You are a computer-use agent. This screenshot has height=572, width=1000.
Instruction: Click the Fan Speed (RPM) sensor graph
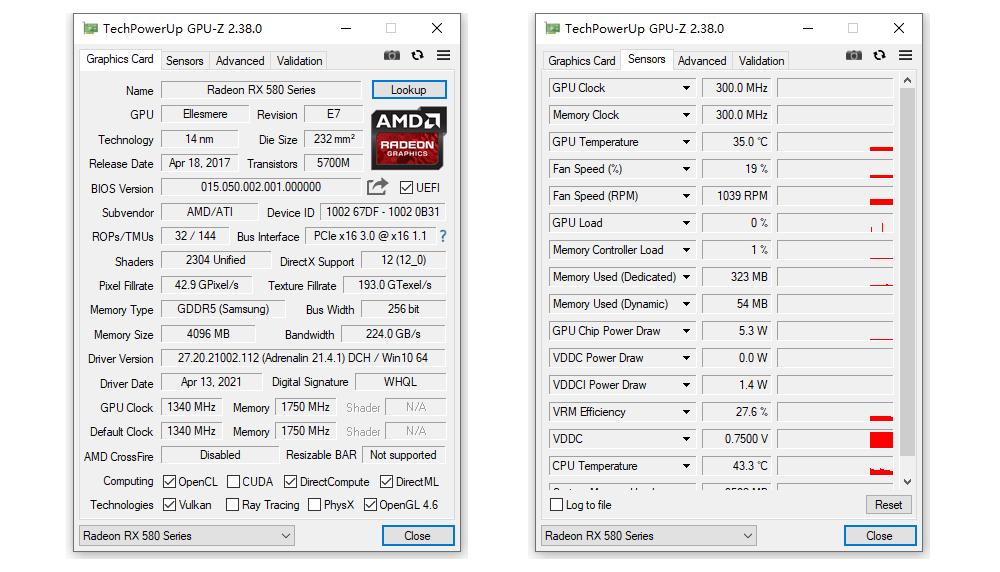coord(835,196)
